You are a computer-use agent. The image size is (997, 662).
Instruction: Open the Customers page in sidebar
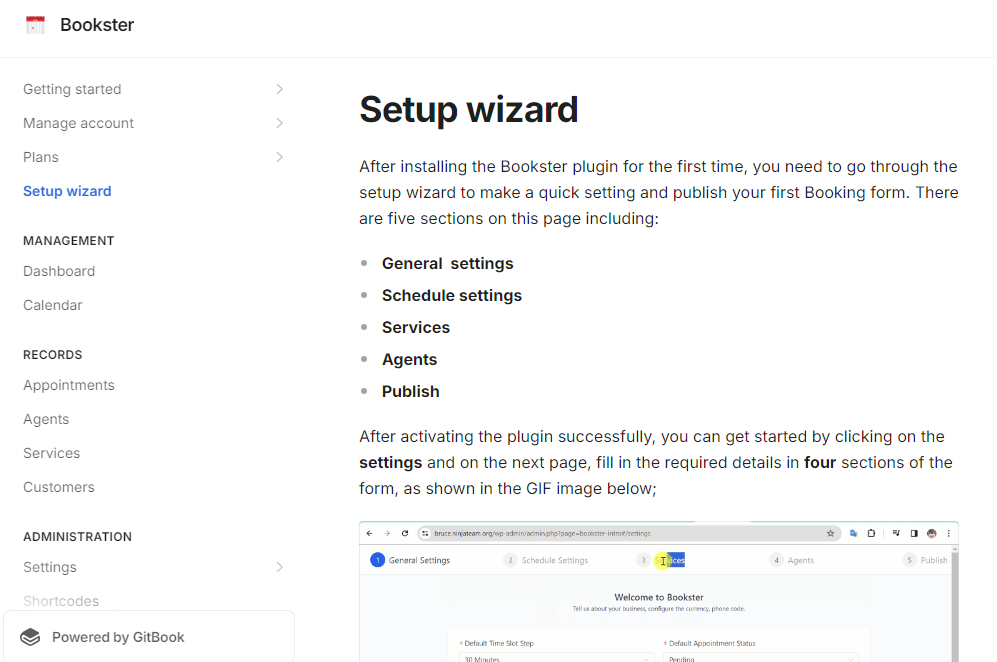pyautogui.click(x=58, y=487)
